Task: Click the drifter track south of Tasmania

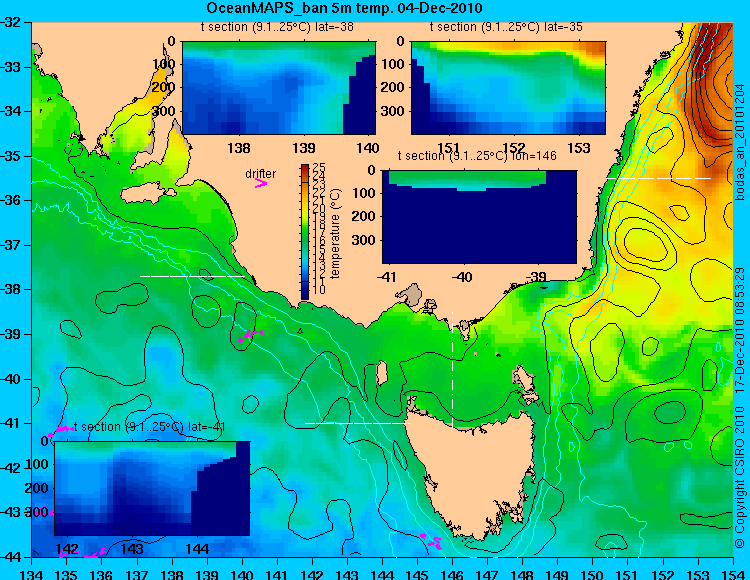Action: click(431, 542)
